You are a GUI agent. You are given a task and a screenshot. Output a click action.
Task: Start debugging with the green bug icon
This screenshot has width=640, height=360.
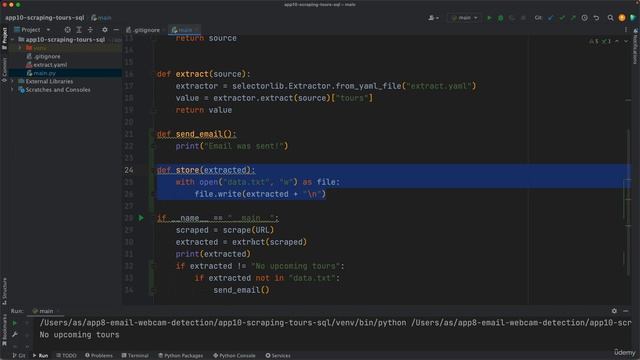(500, 18)
